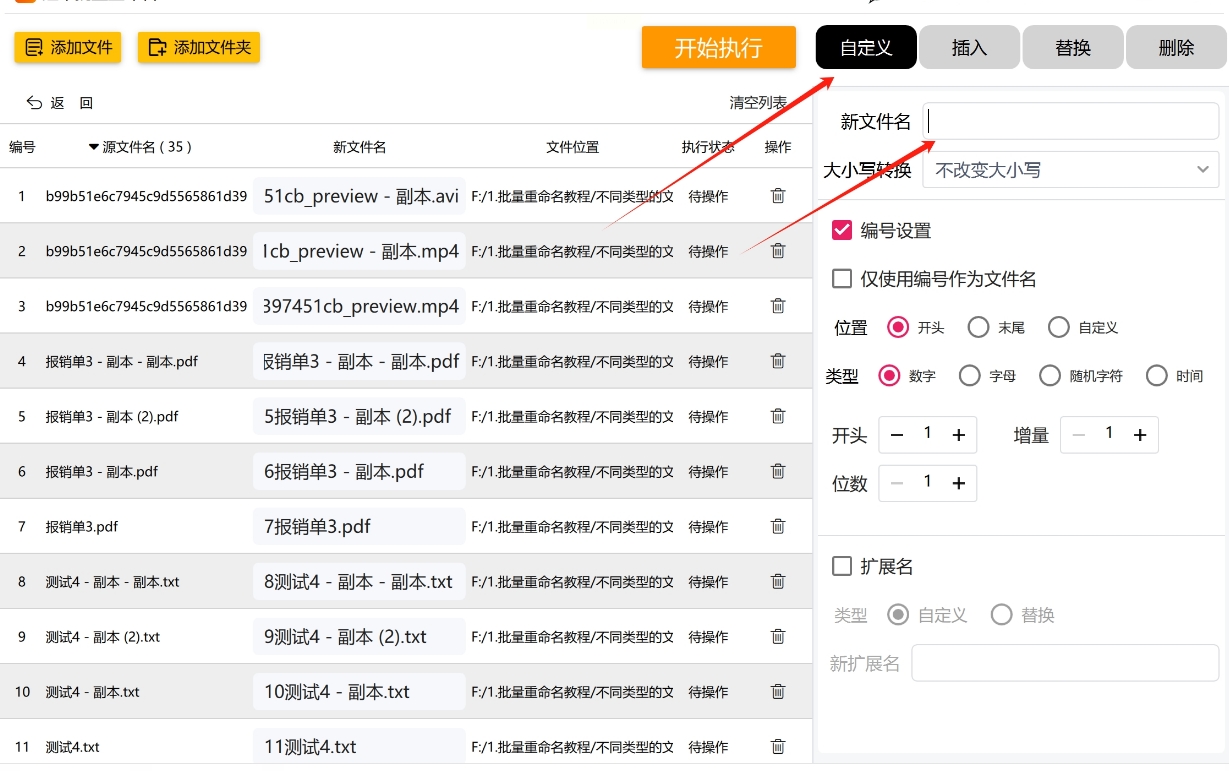Image resolution: width=1229 pixels, height=771 pixels.
Task: Select source file 报销单3 - 副本 (2).pdf
Action: 112,416
